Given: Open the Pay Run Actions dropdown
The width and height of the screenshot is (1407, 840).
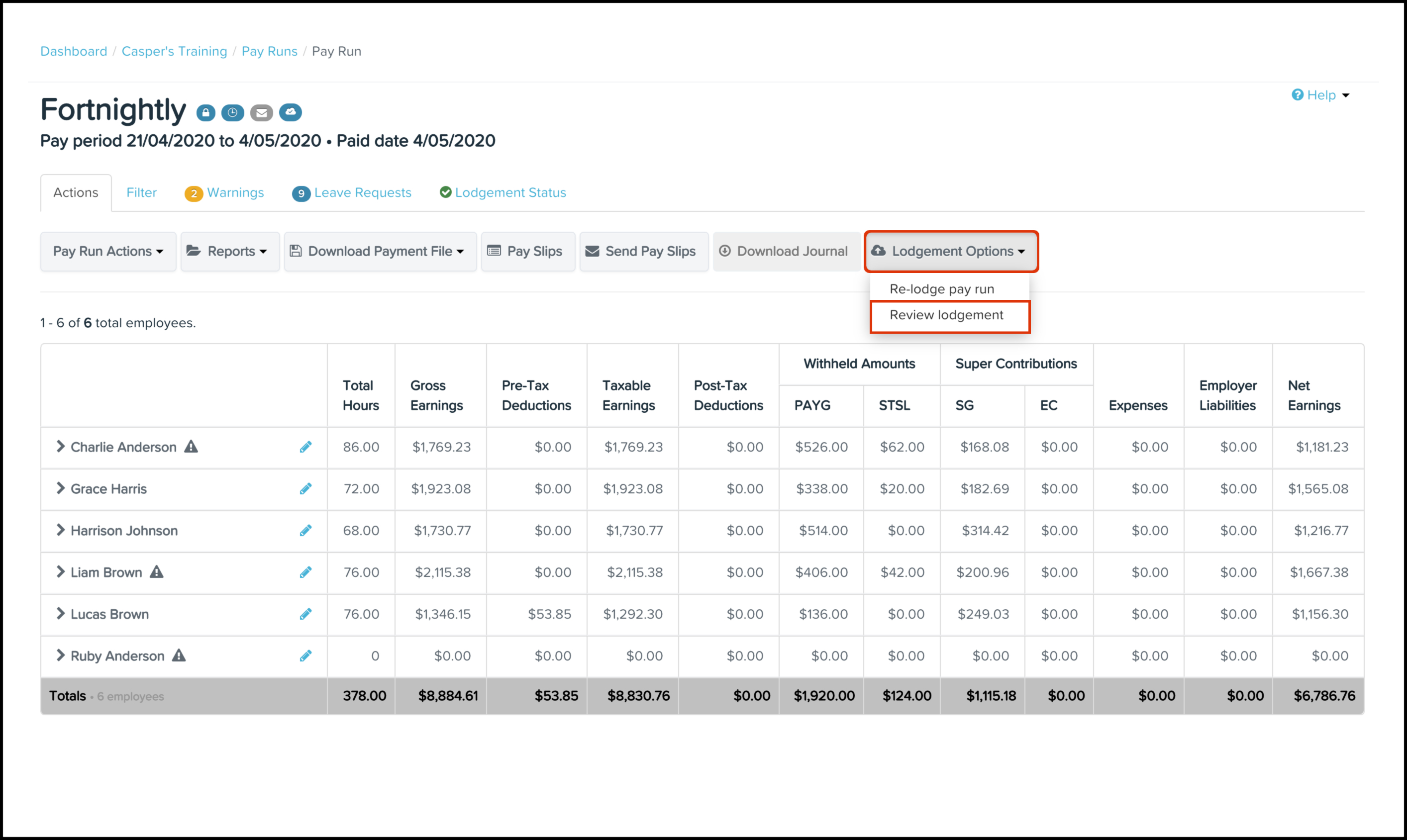Looking at the screenshot, I should tap(108, 251).
